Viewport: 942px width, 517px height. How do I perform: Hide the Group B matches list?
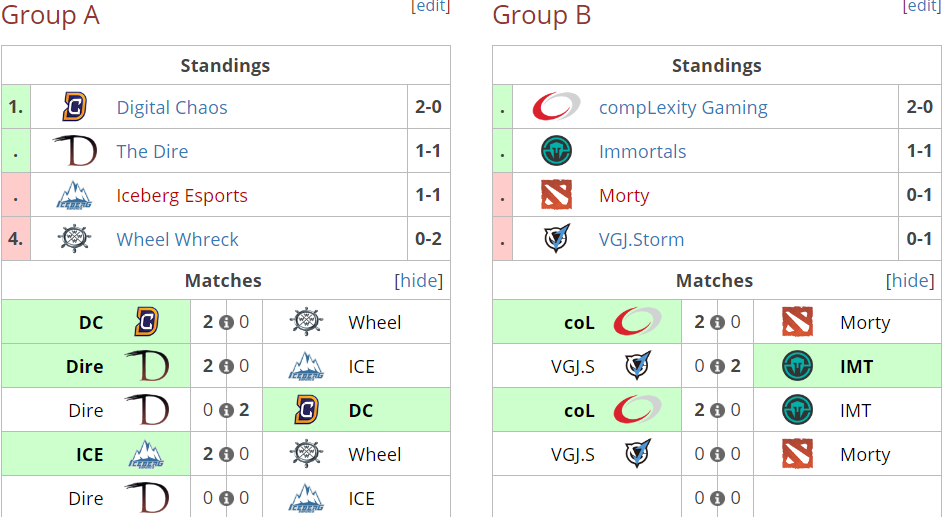pos(910,280)
